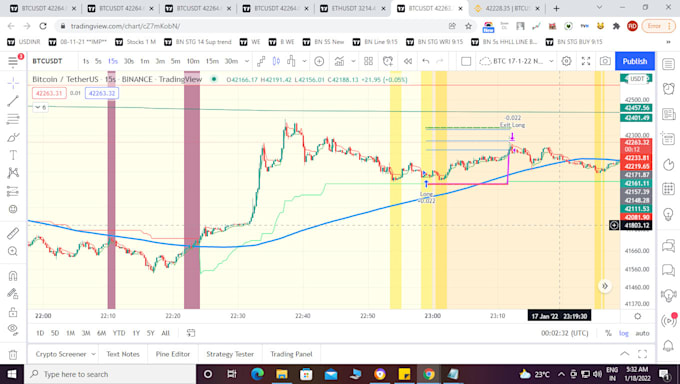Open the calendar panel icon
Viewport: 680px width, 384px height.
(668, 189)
